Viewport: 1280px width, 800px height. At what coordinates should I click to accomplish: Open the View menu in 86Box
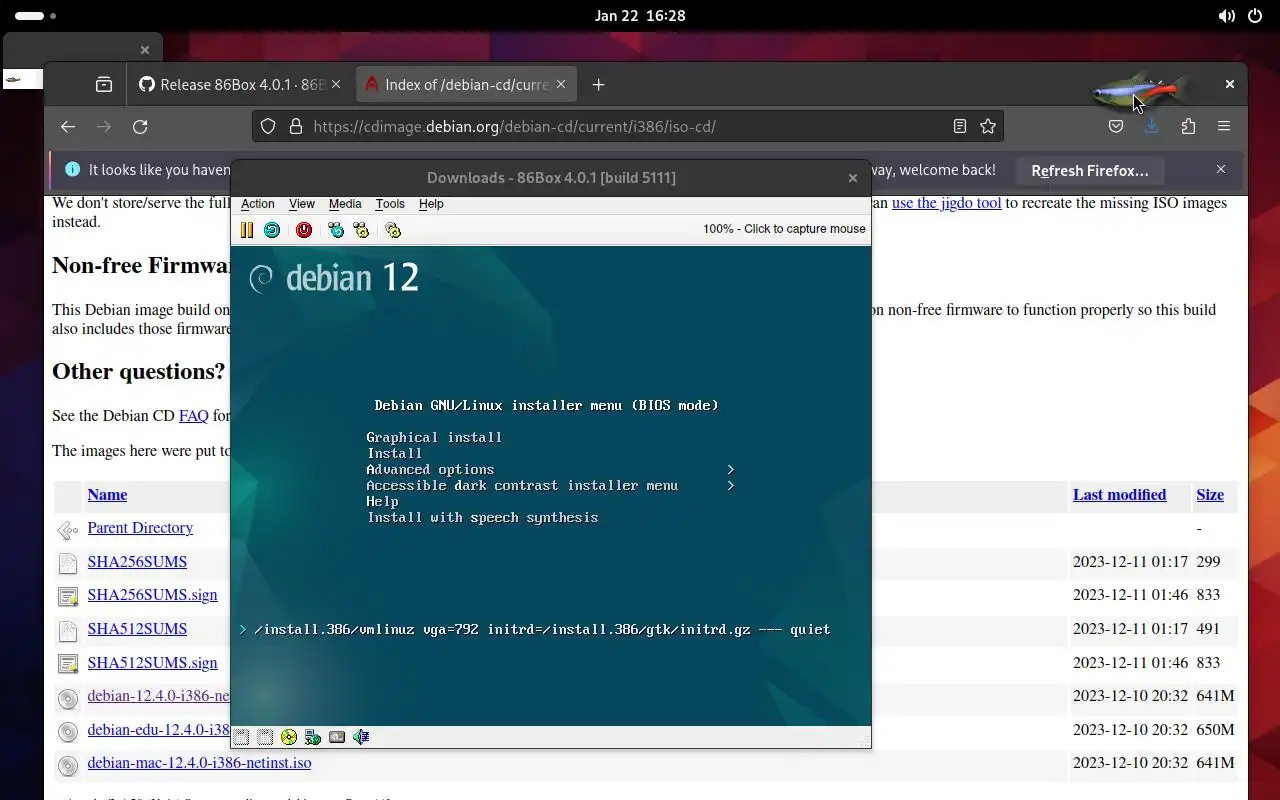tap(302, 204)
